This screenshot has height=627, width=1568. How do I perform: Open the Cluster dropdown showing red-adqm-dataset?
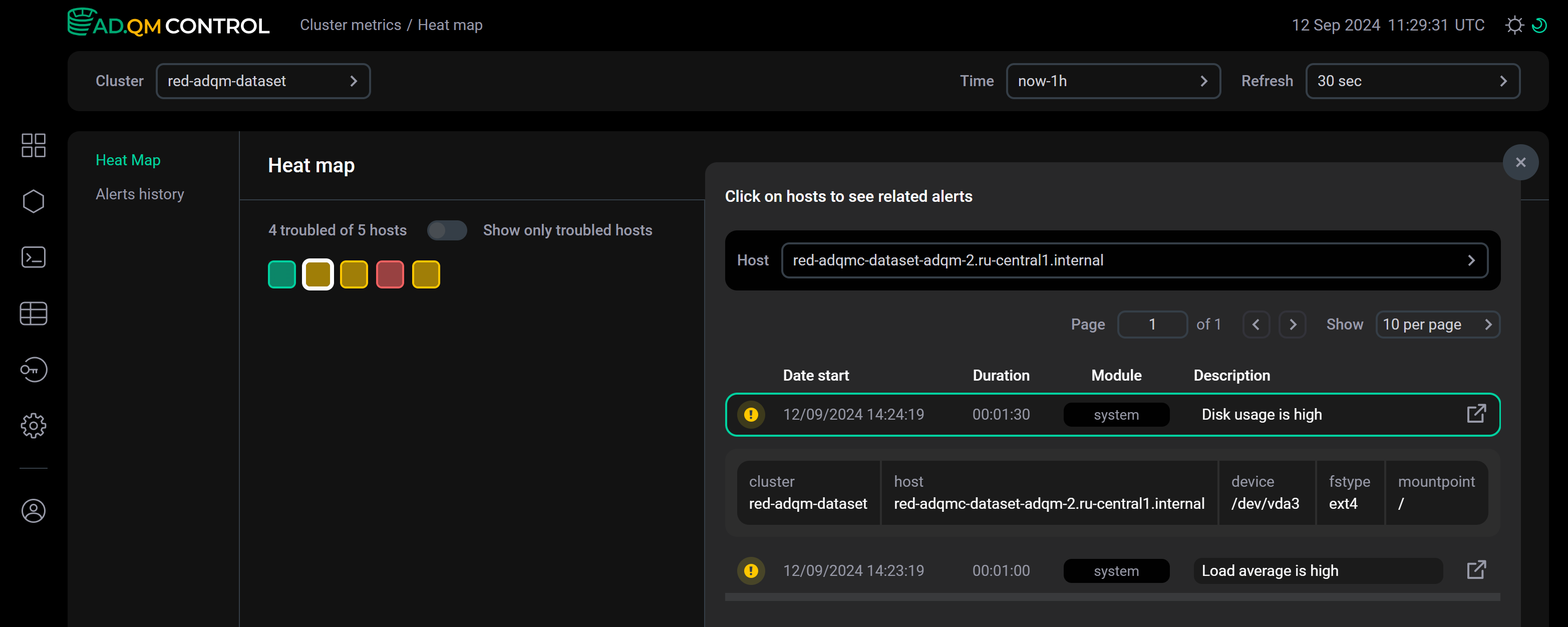[263, 80]
